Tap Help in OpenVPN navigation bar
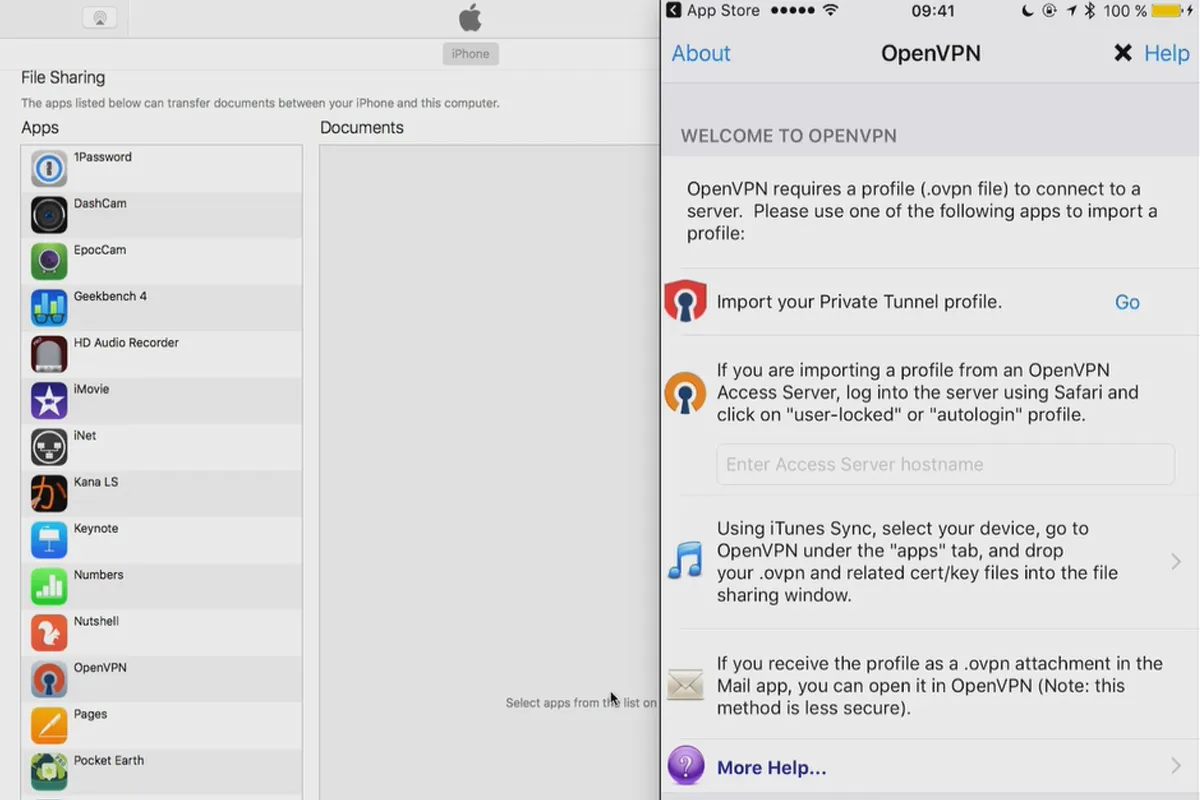The image size is (1200, 800). tap(1166, 53)
